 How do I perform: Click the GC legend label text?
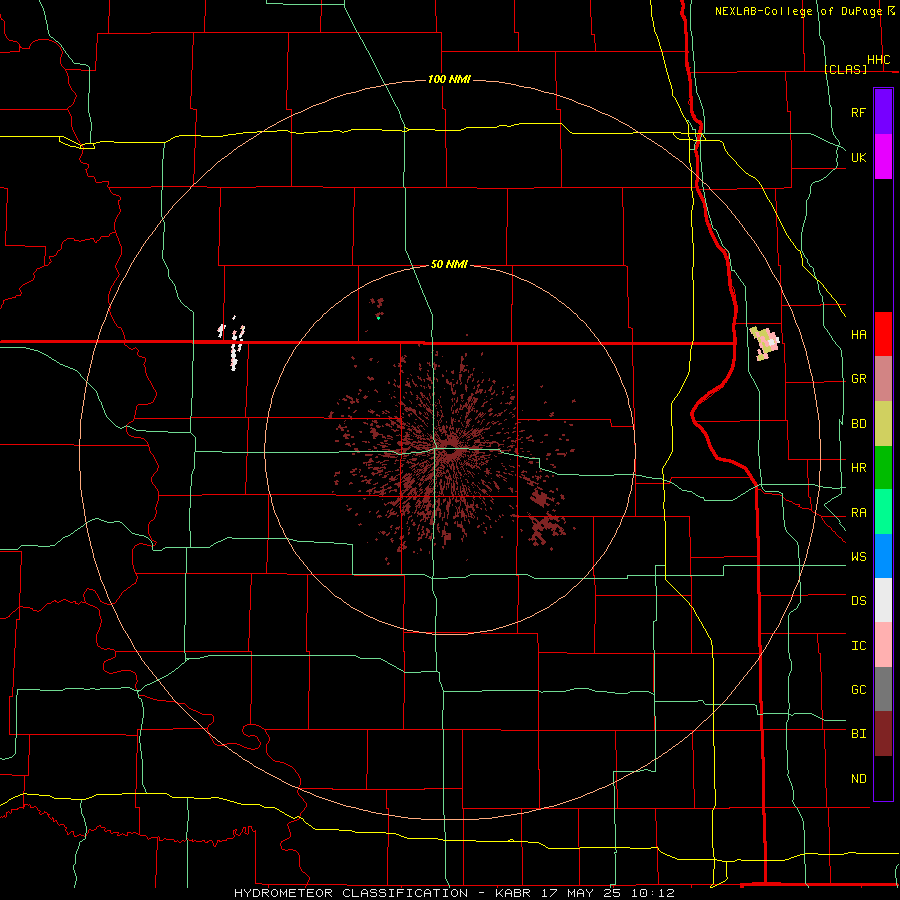[x=858, y=689]
